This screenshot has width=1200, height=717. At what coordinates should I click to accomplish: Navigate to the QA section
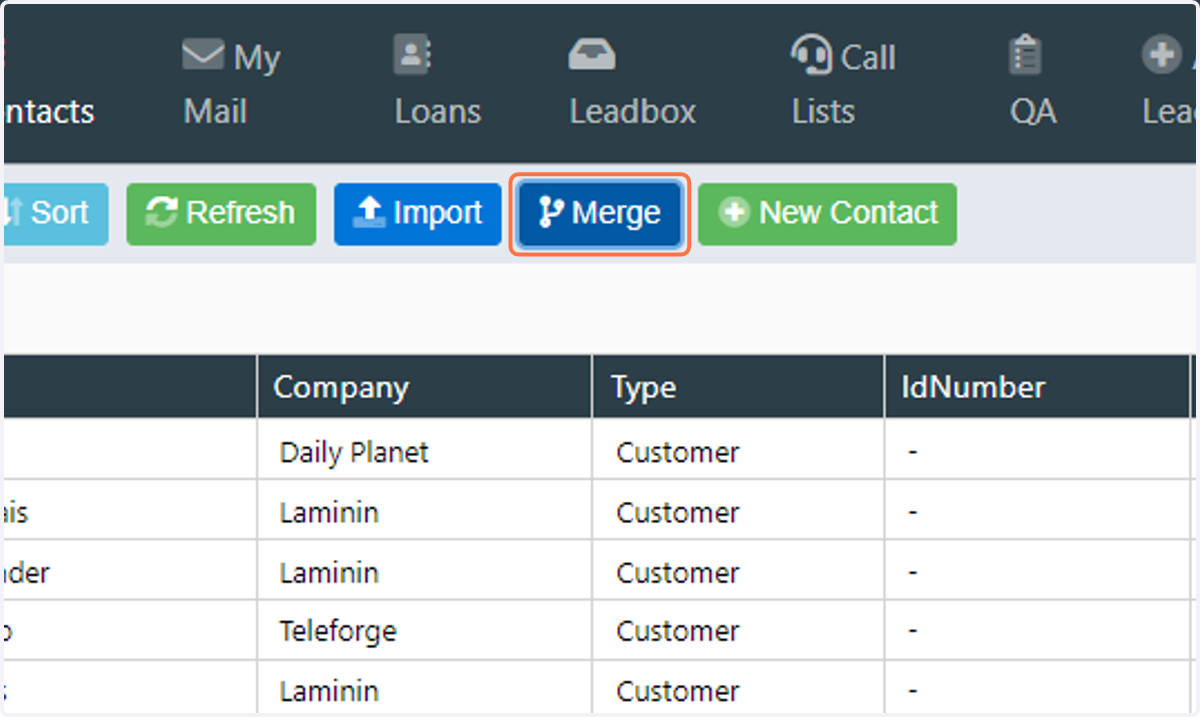coord(1032,83)
